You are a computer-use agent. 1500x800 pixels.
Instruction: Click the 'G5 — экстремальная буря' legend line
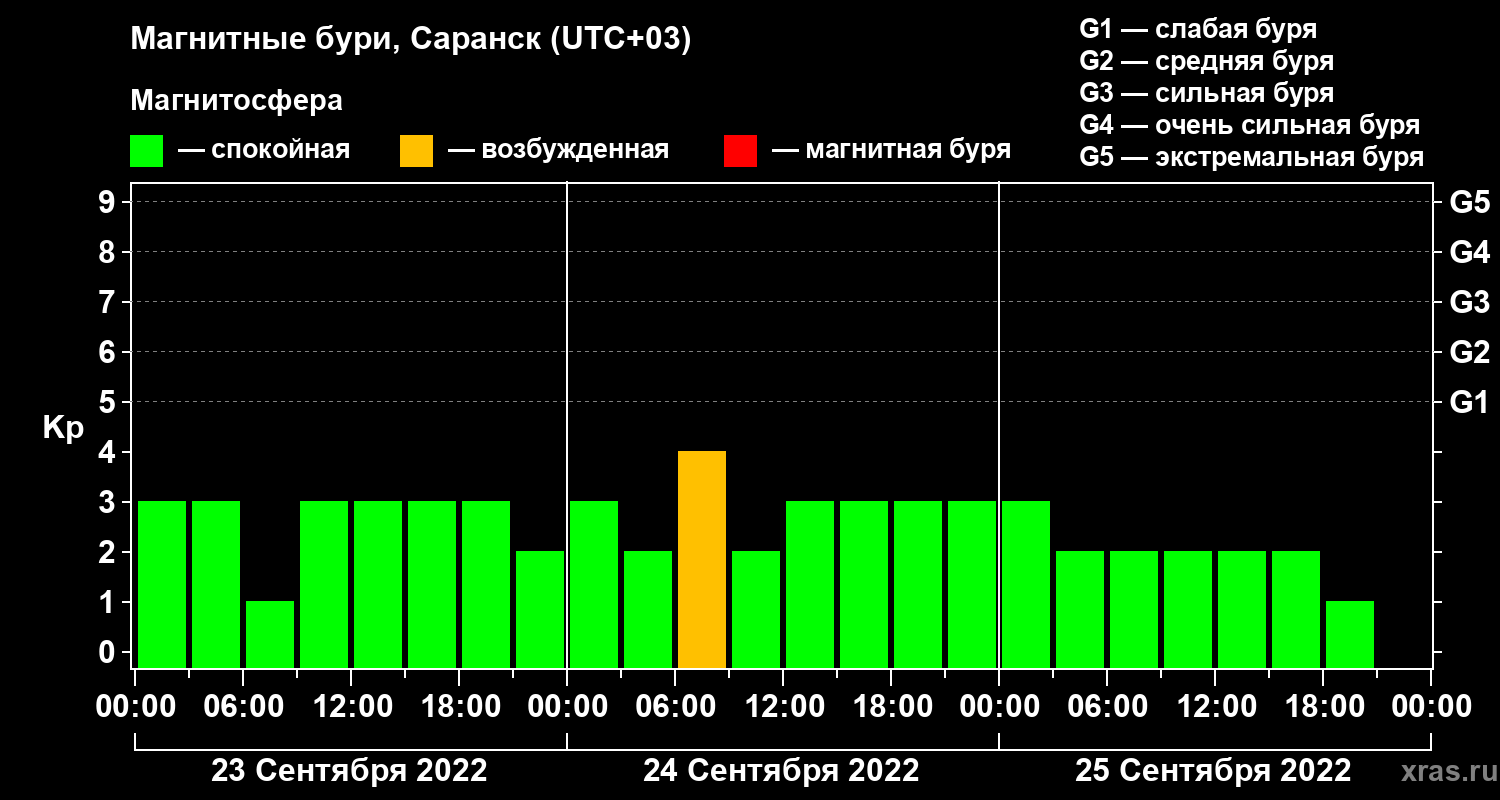1251,157
